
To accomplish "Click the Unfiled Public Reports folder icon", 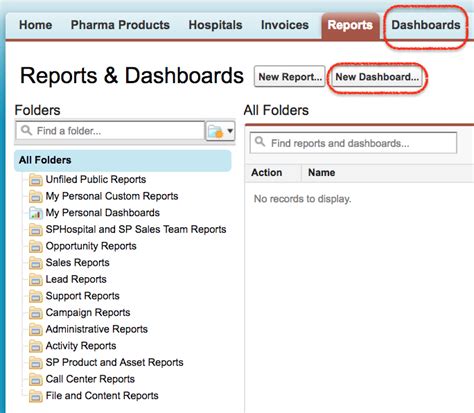I will [36, 180].
